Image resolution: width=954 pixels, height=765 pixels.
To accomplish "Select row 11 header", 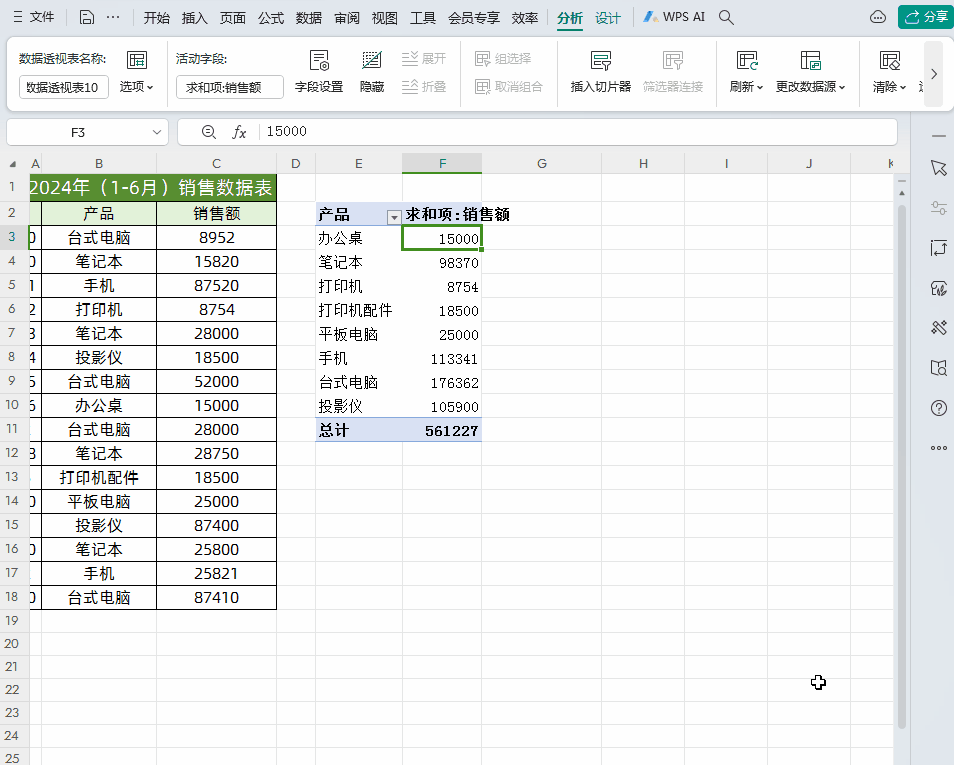I will [x=12, y=428].
